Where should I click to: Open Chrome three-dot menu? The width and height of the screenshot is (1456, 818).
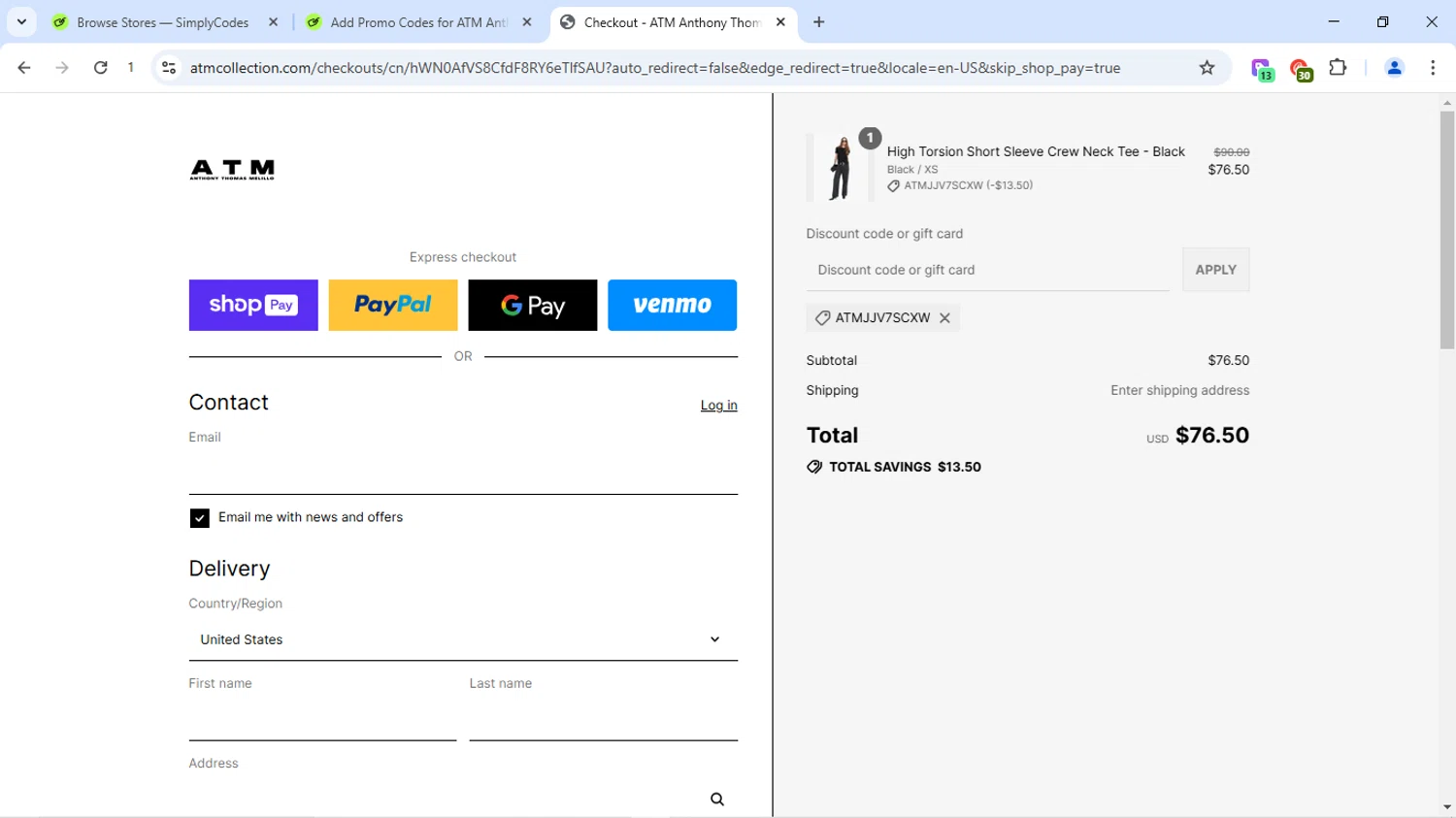[x=1433, y=68]
